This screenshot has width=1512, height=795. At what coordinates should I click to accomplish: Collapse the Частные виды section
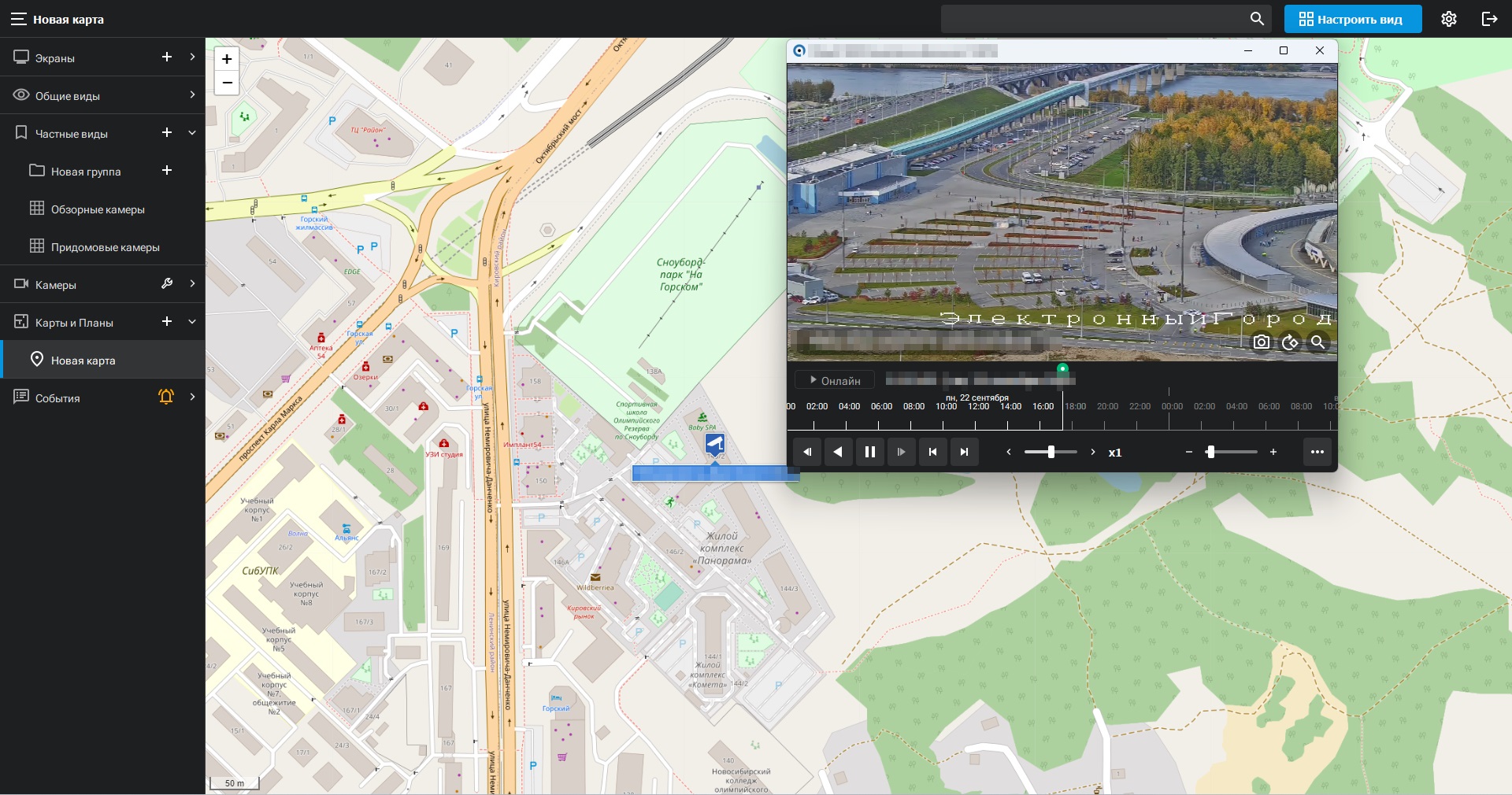(192, 133)
